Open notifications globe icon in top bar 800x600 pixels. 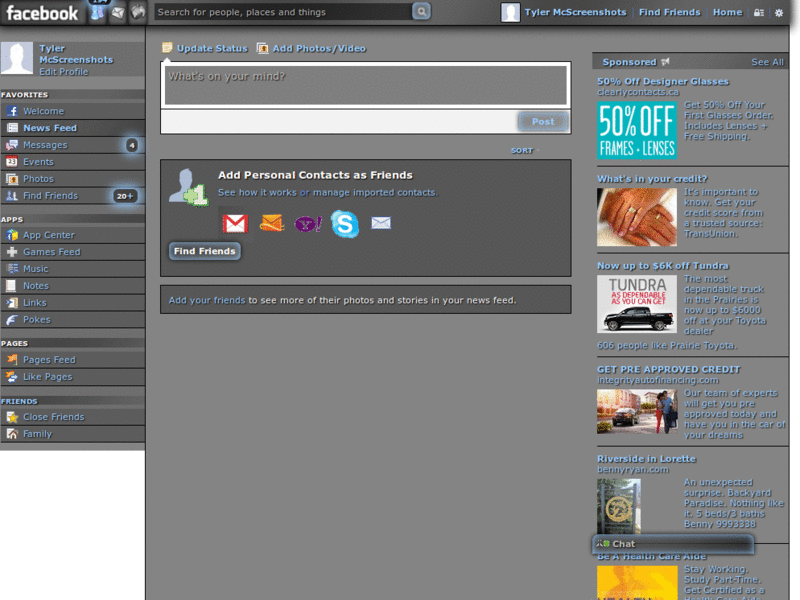tap(138, 12)
